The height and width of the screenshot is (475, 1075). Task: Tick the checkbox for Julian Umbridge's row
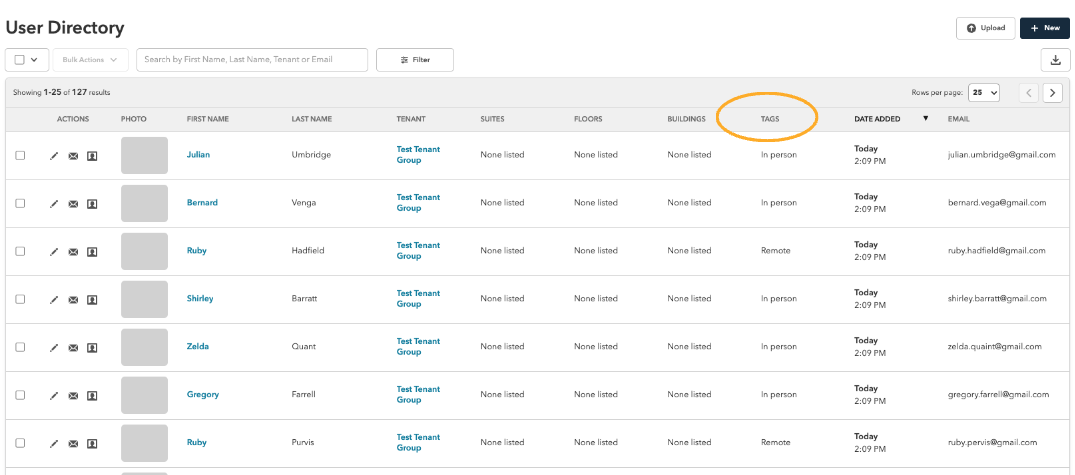point(21,156)
